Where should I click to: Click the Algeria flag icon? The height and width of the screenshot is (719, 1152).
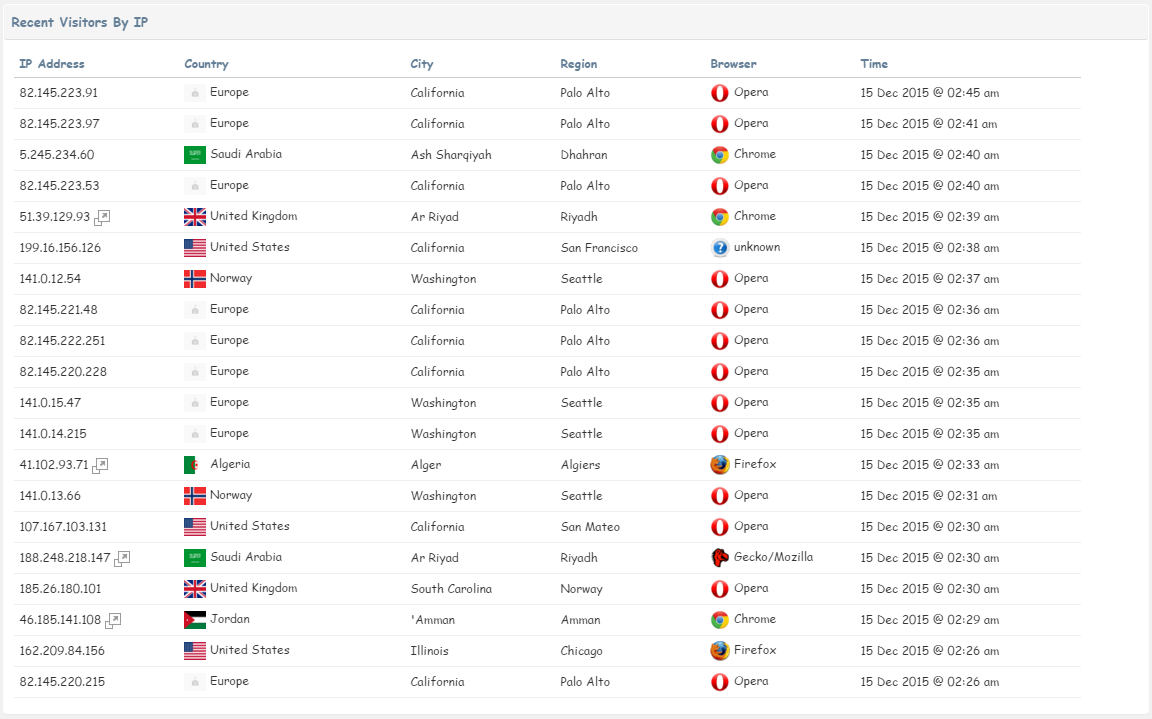tap(191, 465)
